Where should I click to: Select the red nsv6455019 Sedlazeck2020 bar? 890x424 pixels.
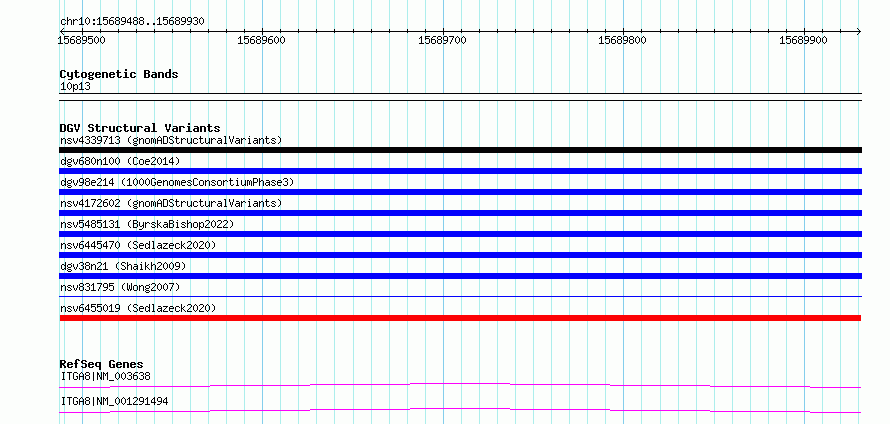click(x=460, y=318)
